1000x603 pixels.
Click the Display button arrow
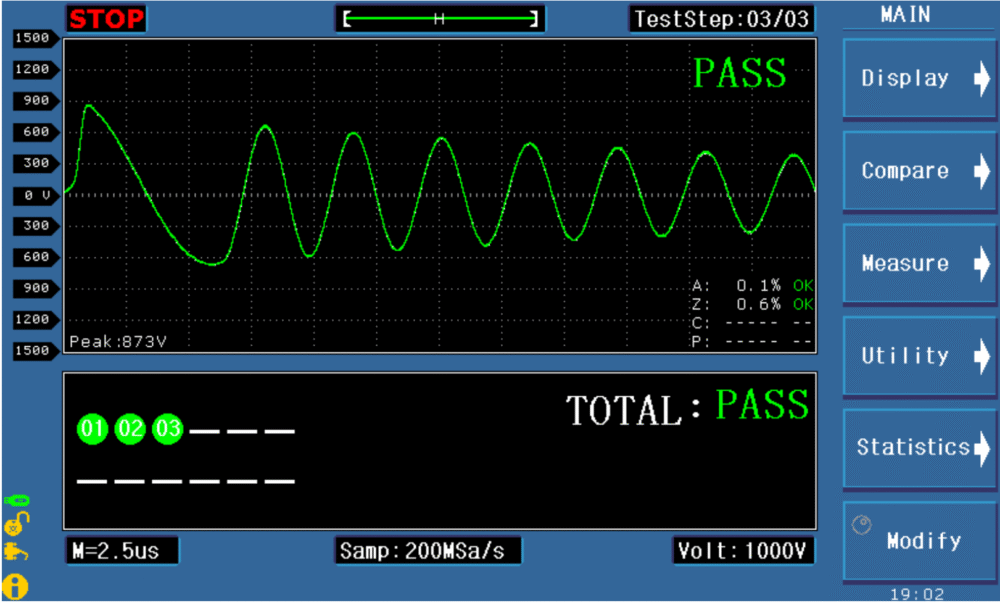point(982,78)
